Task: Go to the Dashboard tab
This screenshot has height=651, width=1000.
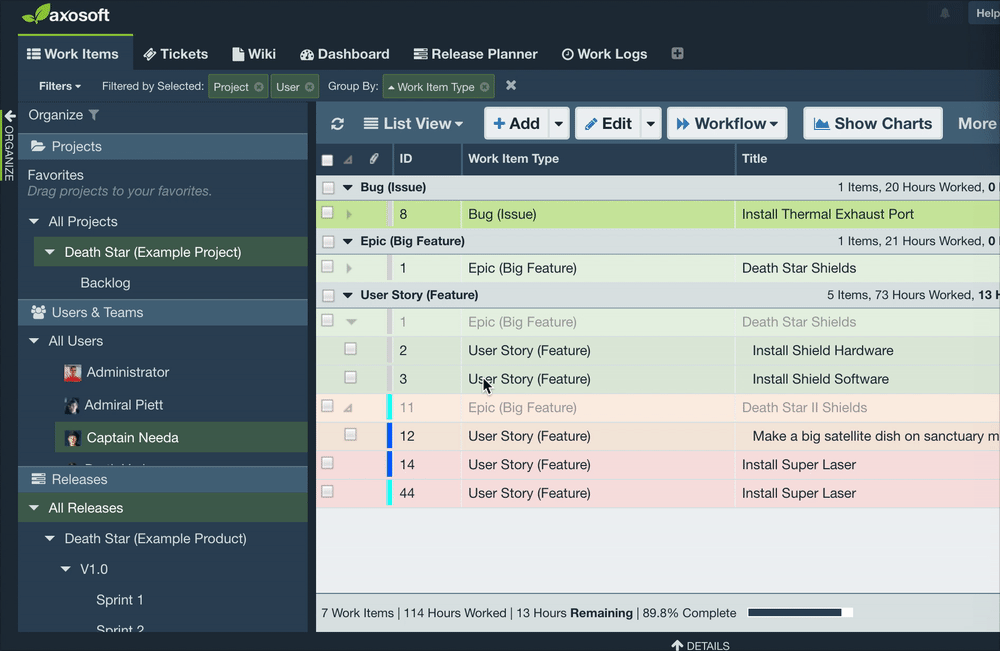Action: 345,54
